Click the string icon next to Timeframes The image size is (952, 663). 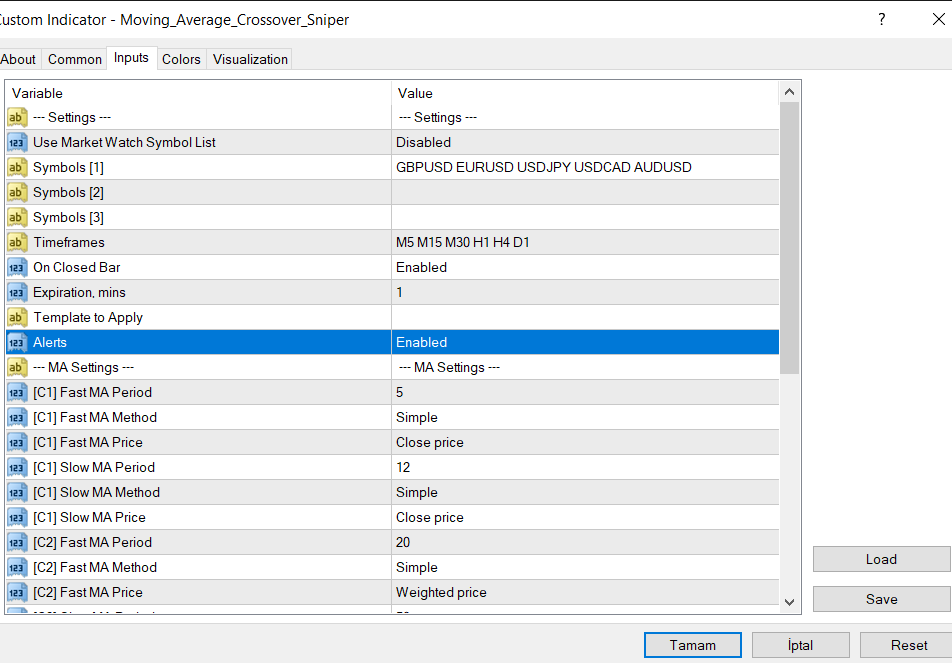(x=17, y=242)
